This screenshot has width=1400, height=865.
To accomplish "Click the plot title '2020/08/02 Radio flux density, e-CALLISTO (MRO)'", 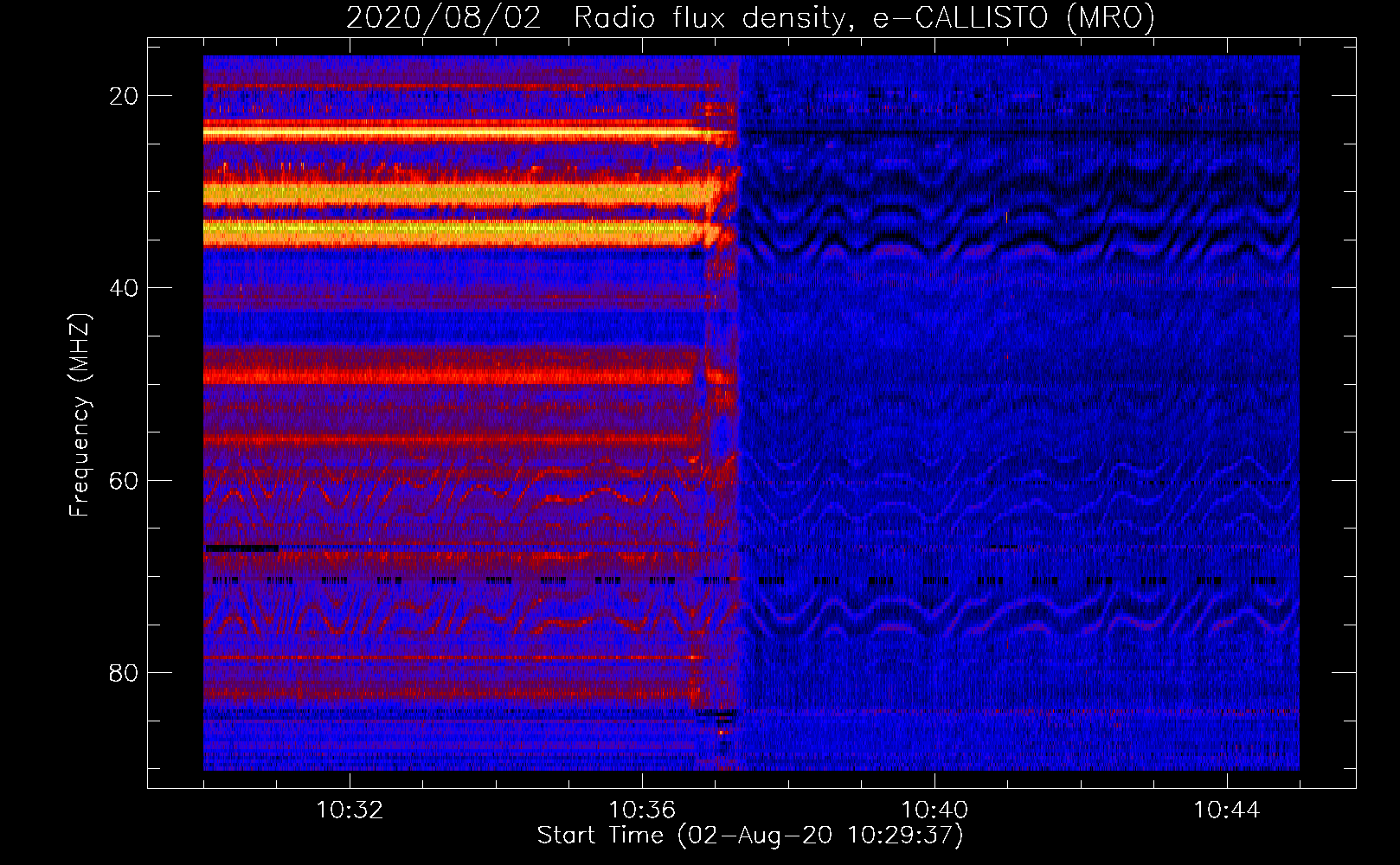I will coord(750,18).
